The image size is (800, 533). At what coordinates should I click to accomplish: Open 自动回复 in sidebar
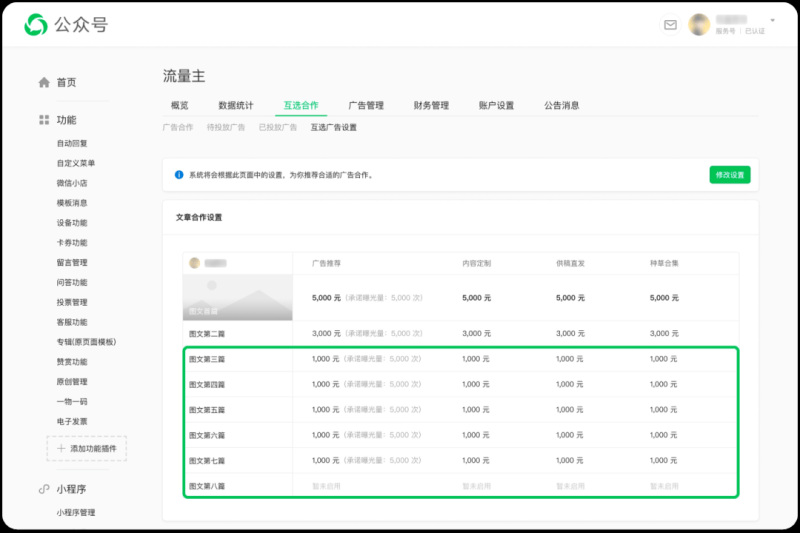tap(72, 143)
